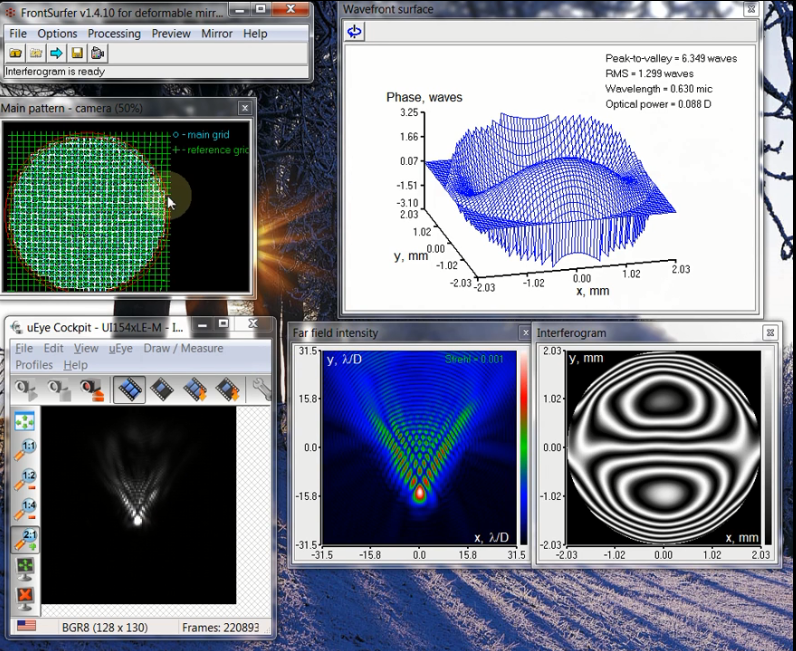The width and height of the screenshot is (796, 651).
Task: Click the monitor icon with green arrows in uEye
Action: coord(25,569)
